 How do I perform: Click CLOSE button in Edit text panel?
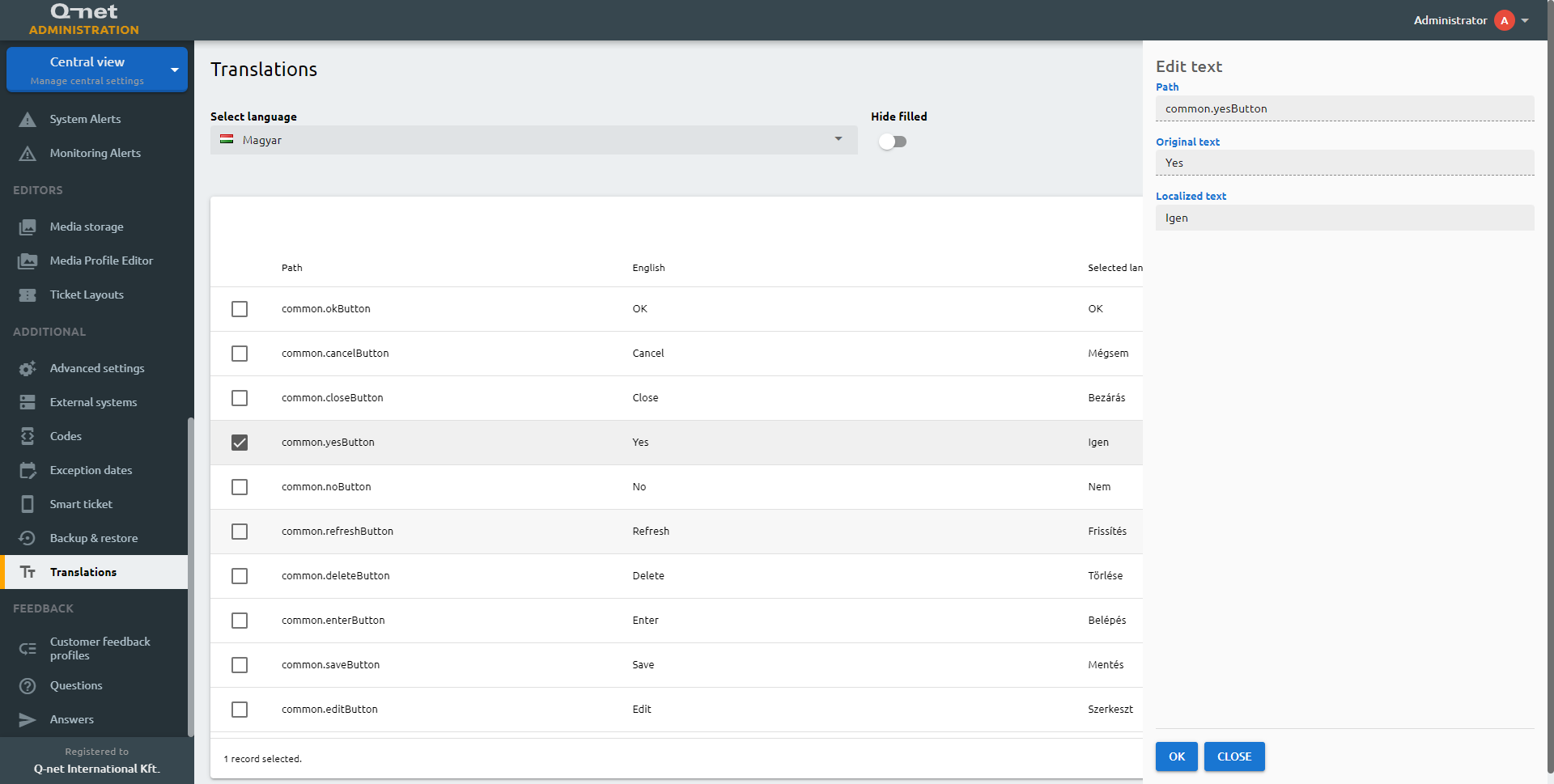[x=1234, y=756]
